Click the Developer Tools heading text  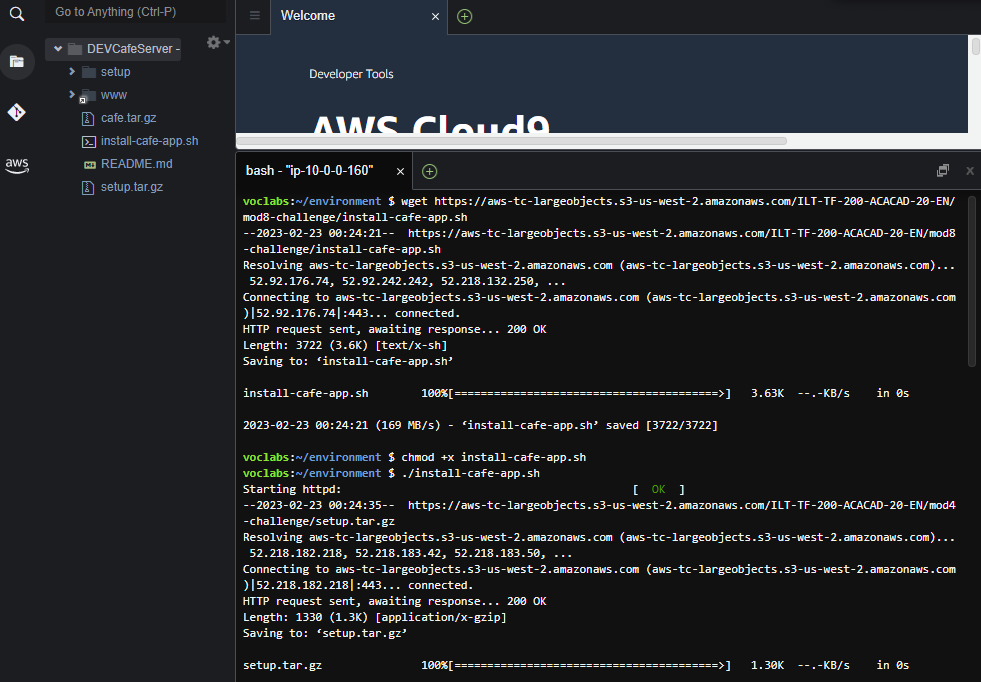[x=351, y=74]
